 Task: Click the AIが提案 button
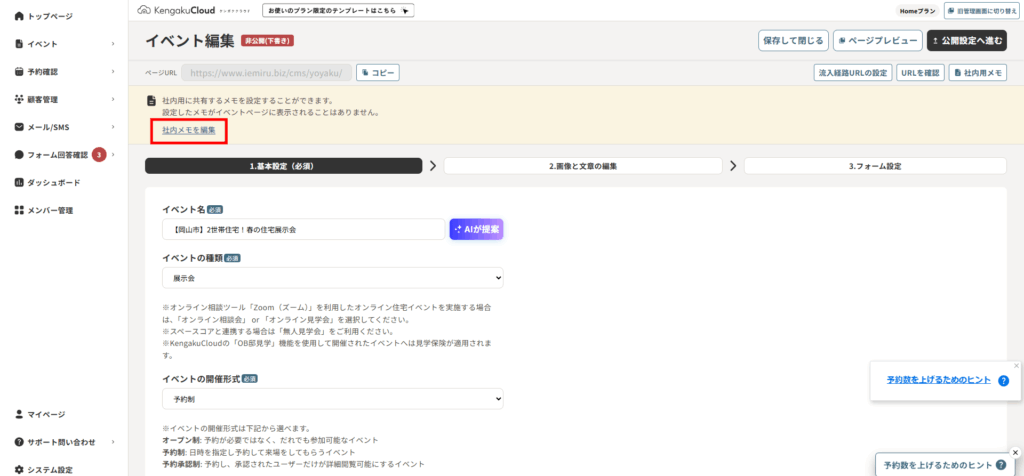(x=476, y=229)
